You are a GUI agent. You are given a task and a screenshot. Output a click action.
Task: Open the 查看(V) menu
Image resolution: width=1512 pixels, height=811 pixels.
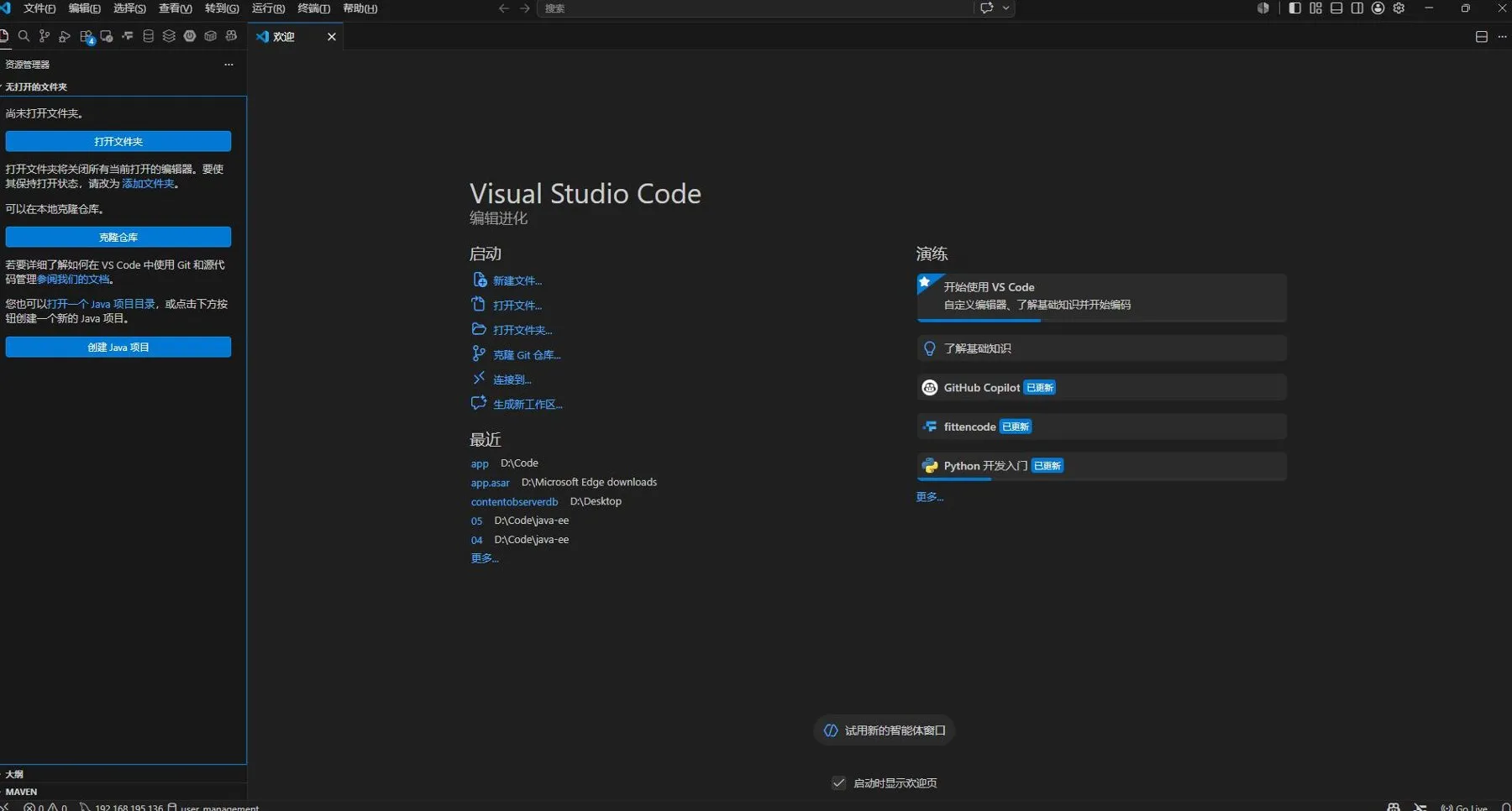(x=175, y=8)
